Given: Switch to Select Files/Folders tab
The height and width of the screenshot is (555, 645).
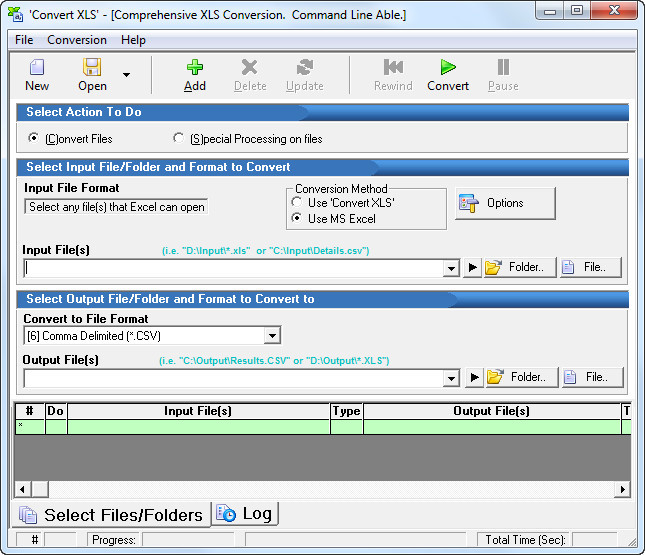Looking at the screenshot, I should click(111, 515).
